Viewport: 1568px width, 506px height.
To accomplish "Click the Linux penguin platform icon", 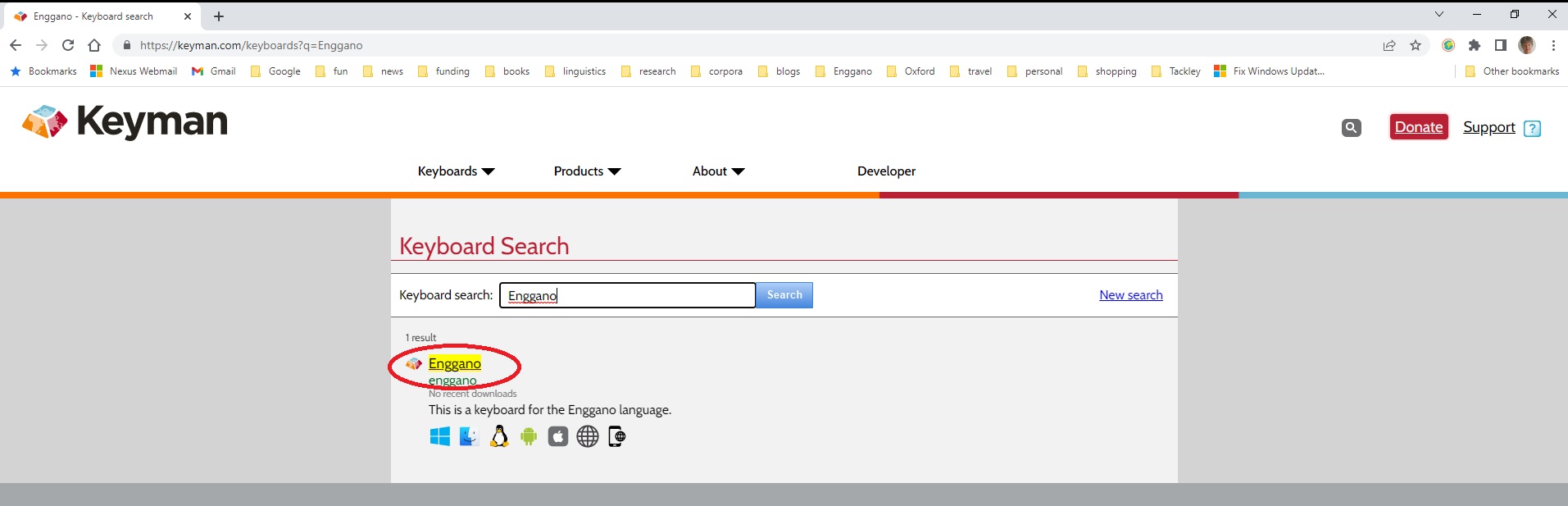I will (498, 436).
